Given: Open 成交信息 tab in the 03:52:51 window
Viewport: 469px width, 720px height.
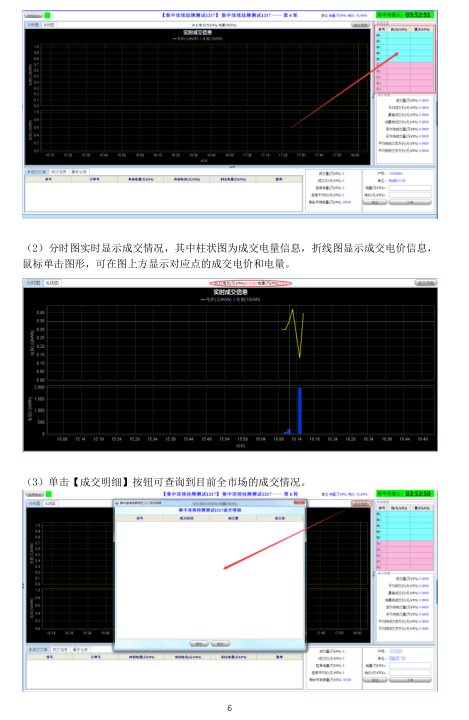Looking at the screenshot, I should coord(59,172).
